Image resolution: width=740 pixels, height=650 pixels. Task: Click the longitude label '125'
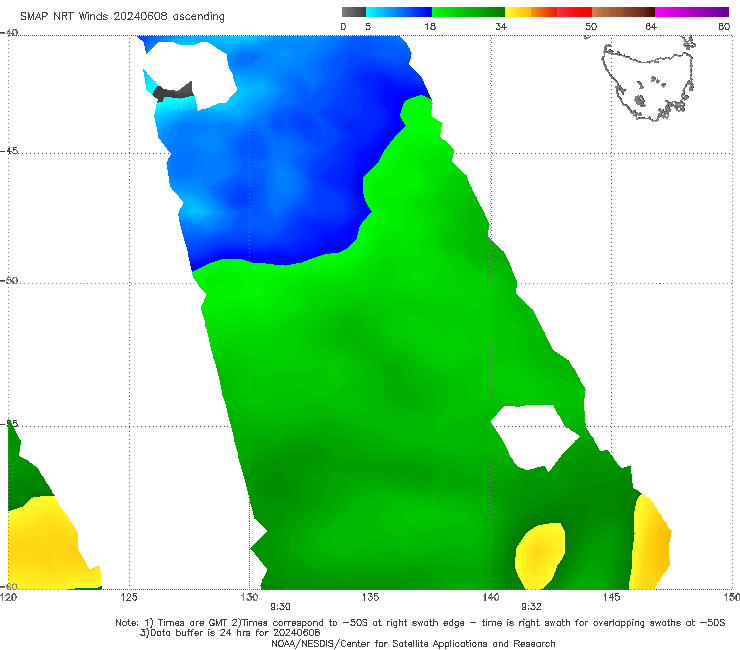[x=129, y=598]
